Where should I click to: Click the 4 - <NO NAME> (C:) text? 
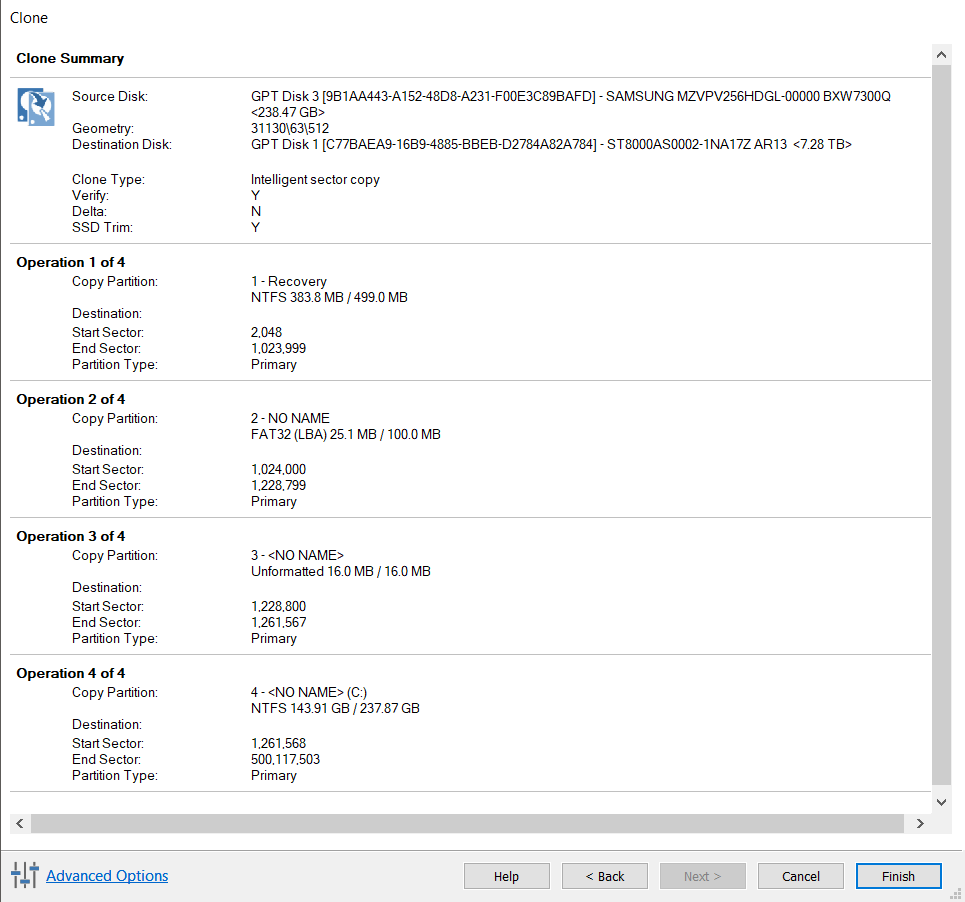[x=309, y=692]
